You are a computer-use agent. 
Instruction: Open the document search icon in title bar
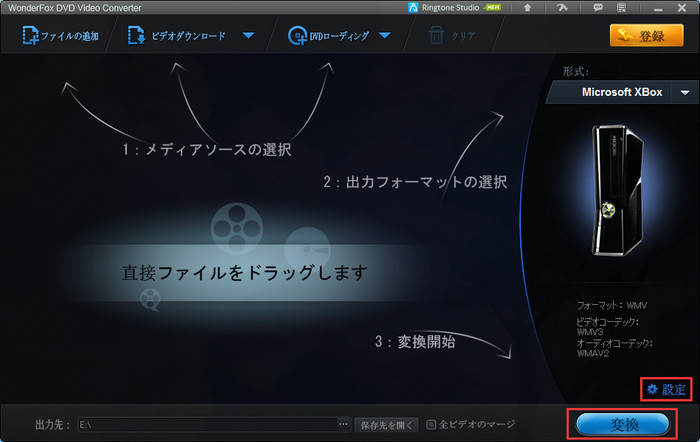[621, 8]
